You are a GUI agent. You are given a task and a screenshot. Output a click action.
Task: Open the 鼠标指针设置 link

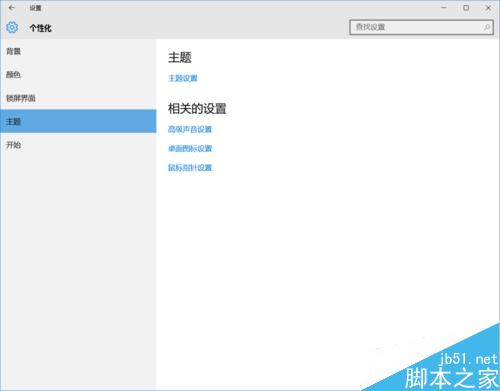click(190, 168)
